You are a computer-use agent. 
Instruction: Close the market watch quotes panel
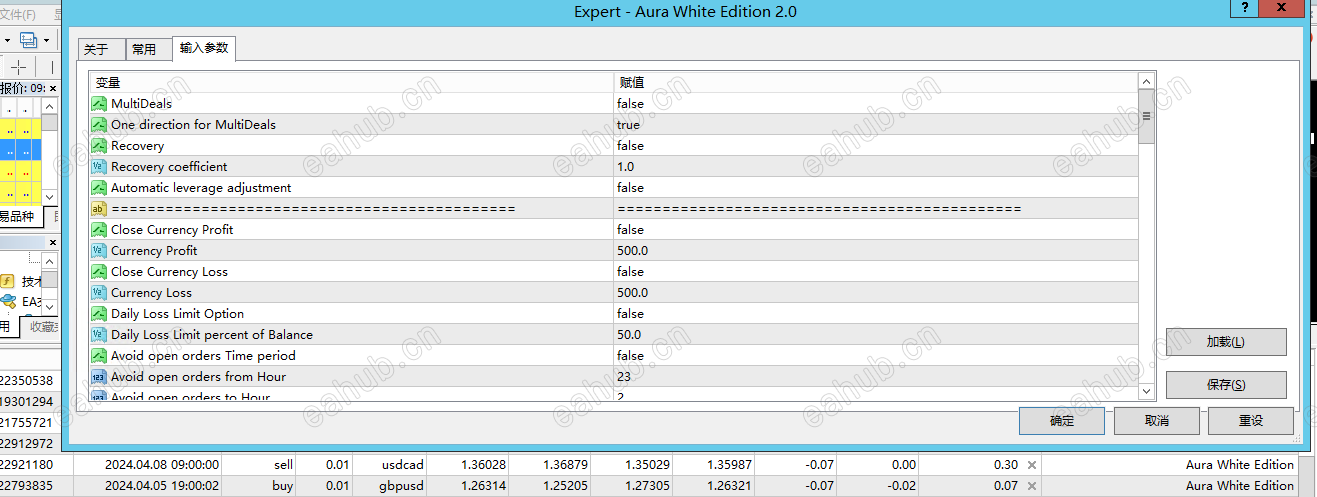tap(53, 88)
